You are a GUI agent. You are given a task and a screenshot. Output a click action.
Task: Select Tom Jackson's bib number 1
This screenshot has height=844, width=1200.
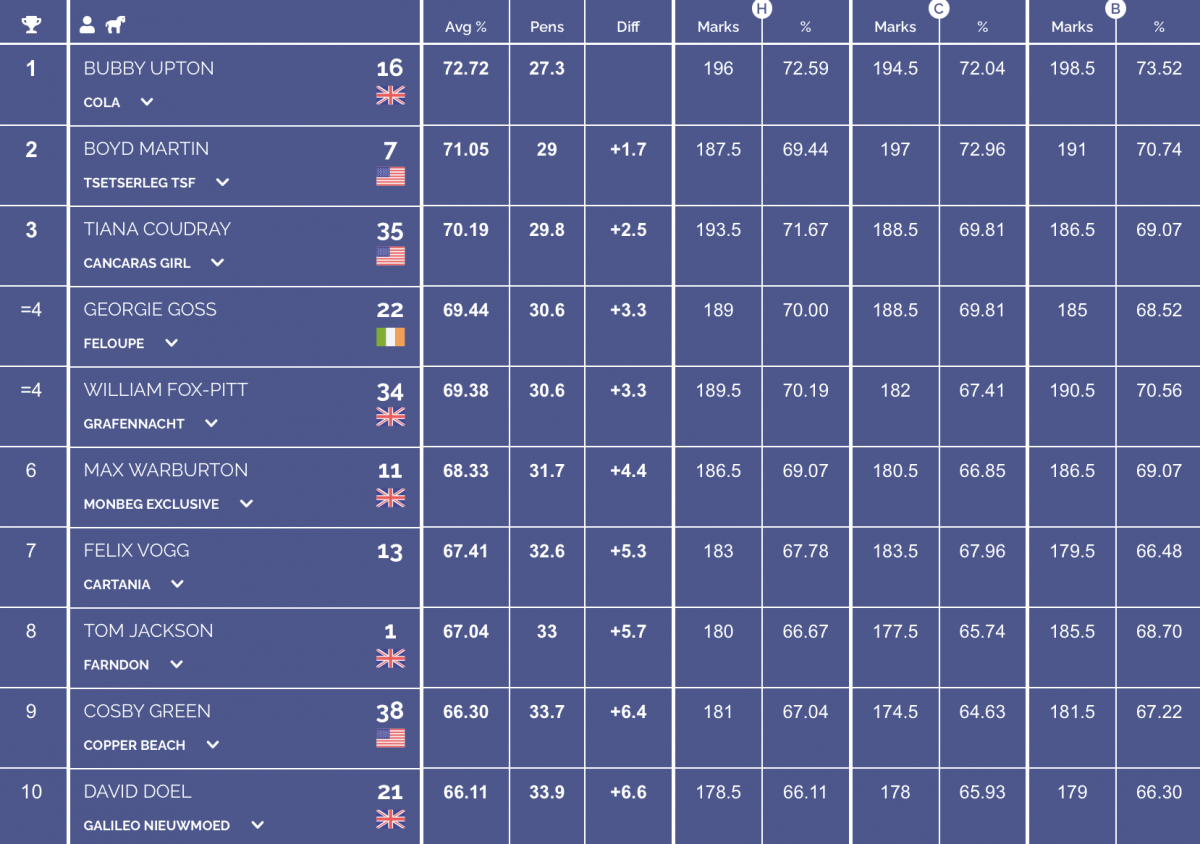[x=390, y=632]
